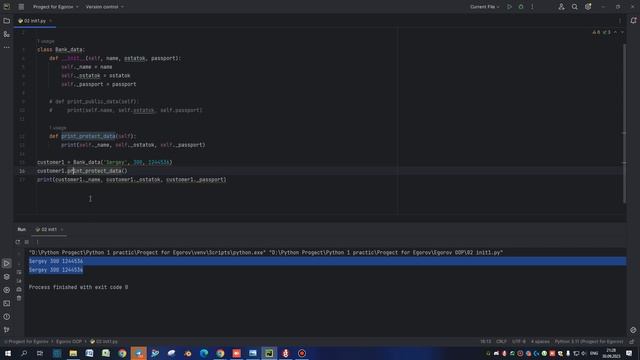This screenshot has height=360, width=640.
Task: Toggle soft-wrap in run console
Action: [19, 272]
